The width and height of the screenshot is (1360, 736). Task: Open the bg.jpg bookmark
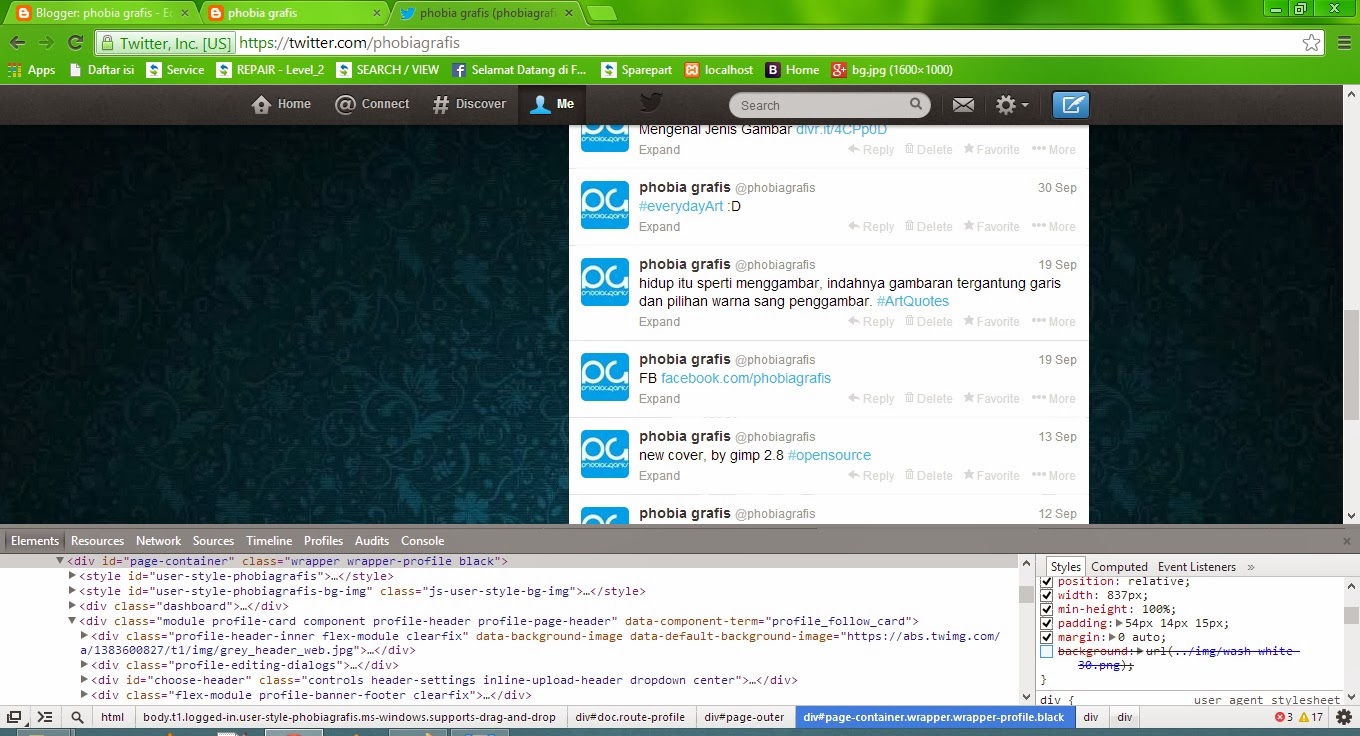(893, 70)
